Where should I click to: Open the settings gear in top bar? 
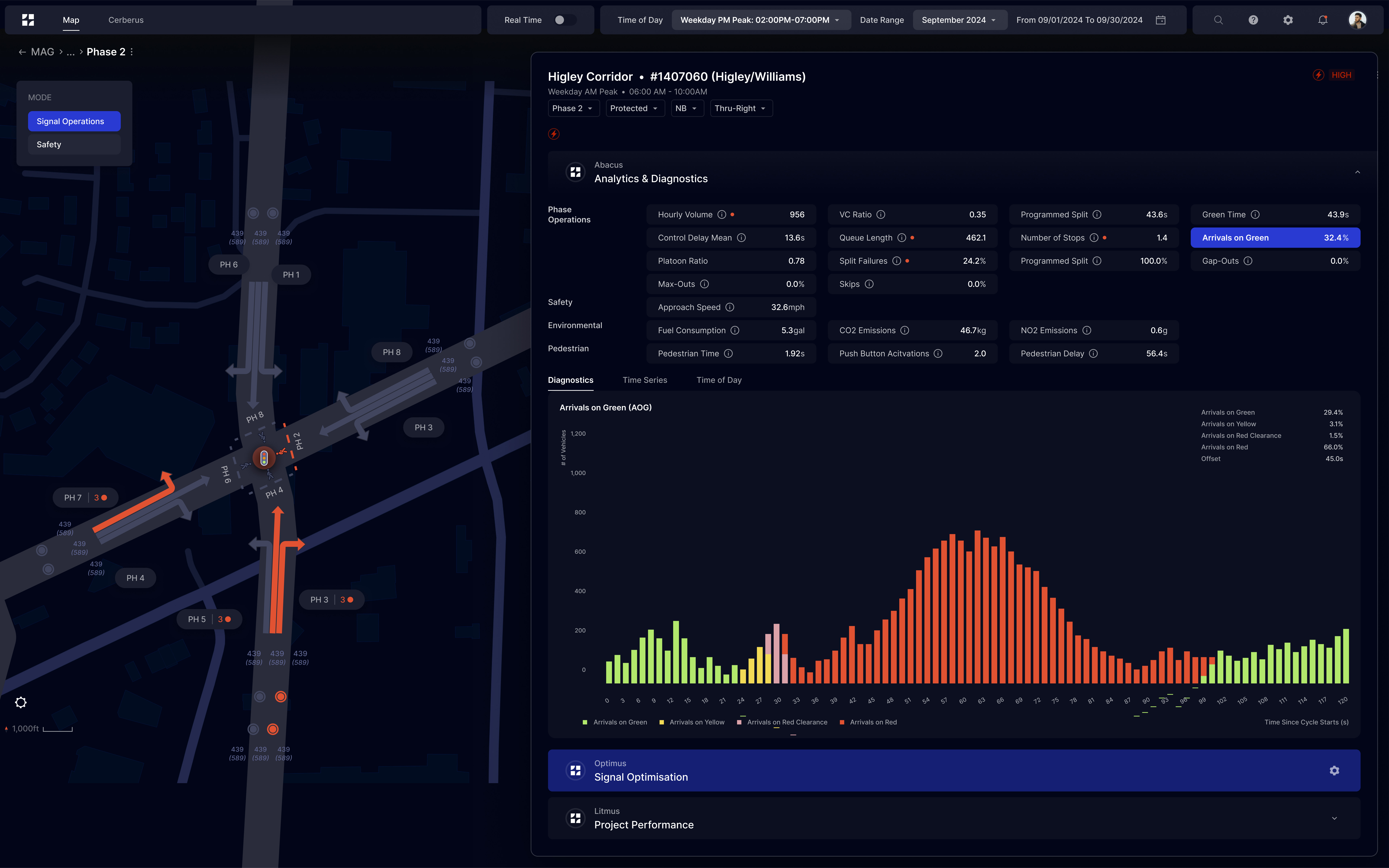click(1288, 20)
